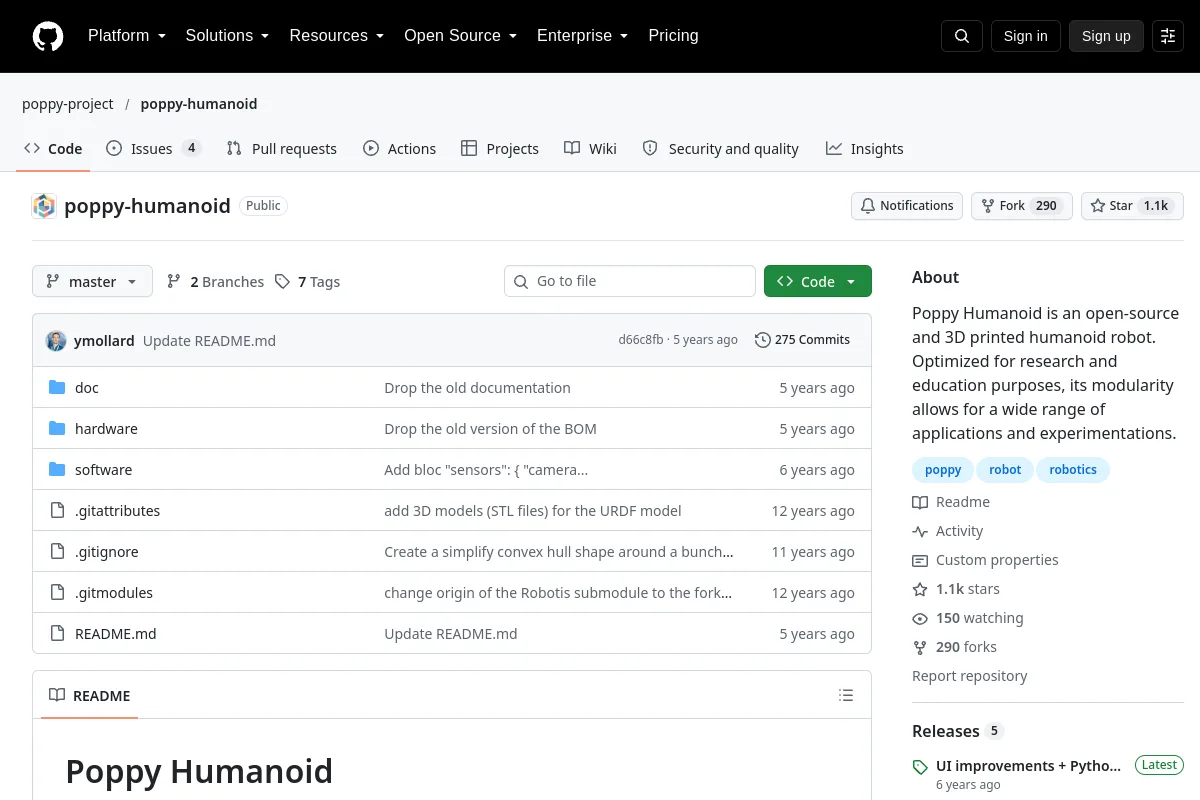Select the README tab in file viewer
The width and height of the screenshot is (1200, 800).
[x=90, y=696]
